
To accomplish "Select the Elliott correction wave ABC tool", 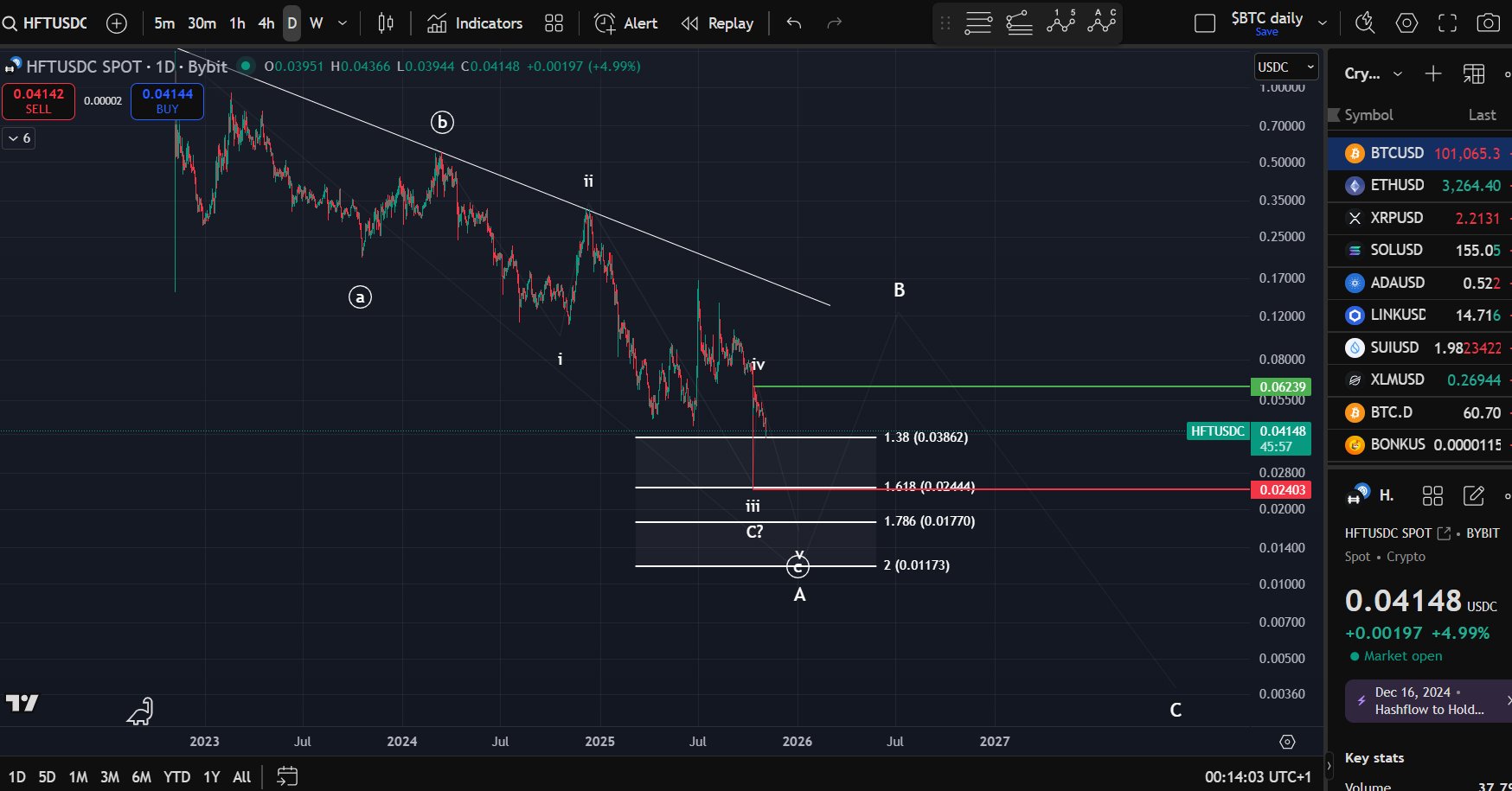I will coord(1102,22).
